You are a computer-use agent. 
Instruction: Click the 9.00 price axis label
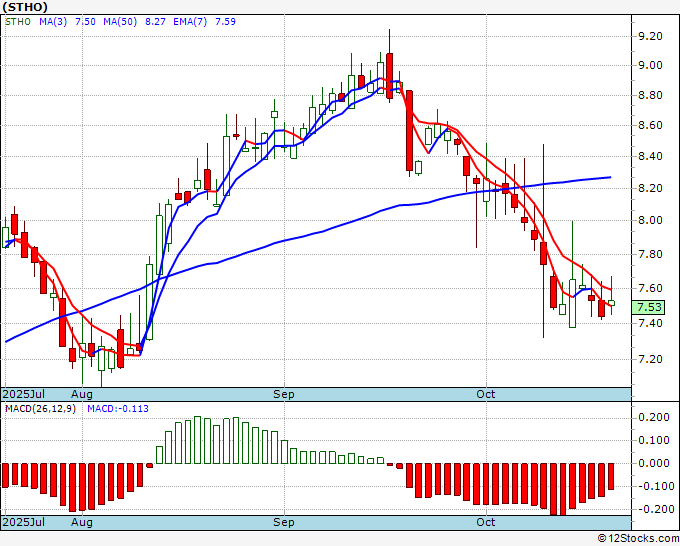[650, 65]
